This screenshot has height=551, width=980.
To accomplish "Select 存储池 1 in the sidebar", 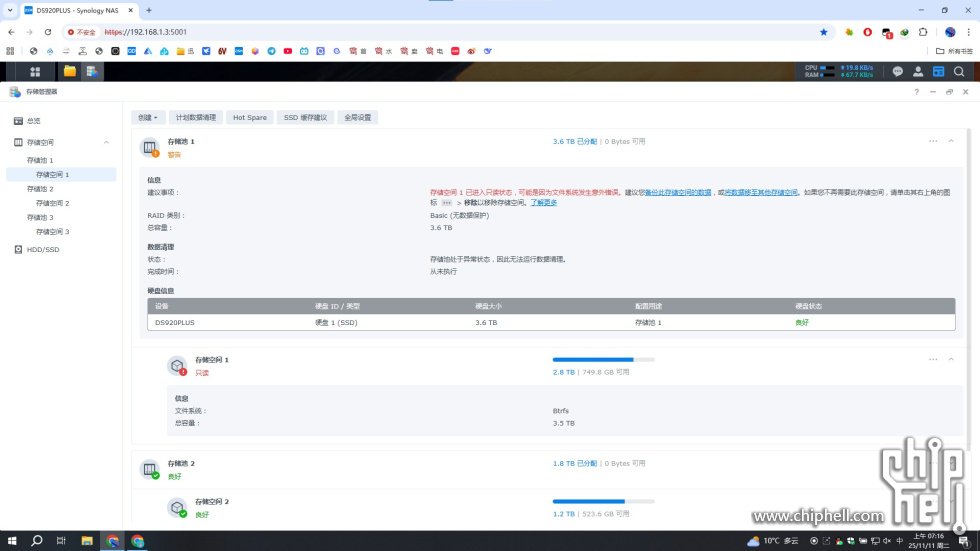I will (61, 160).
